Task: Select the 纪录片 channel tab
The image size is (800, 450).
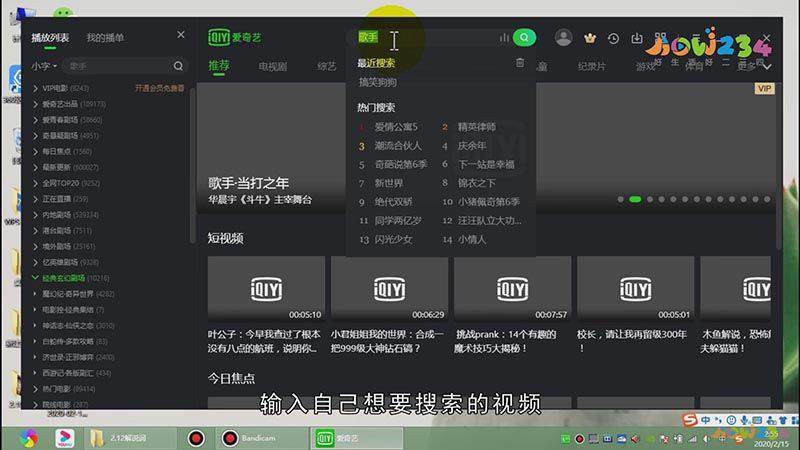Action: point(592,66)
